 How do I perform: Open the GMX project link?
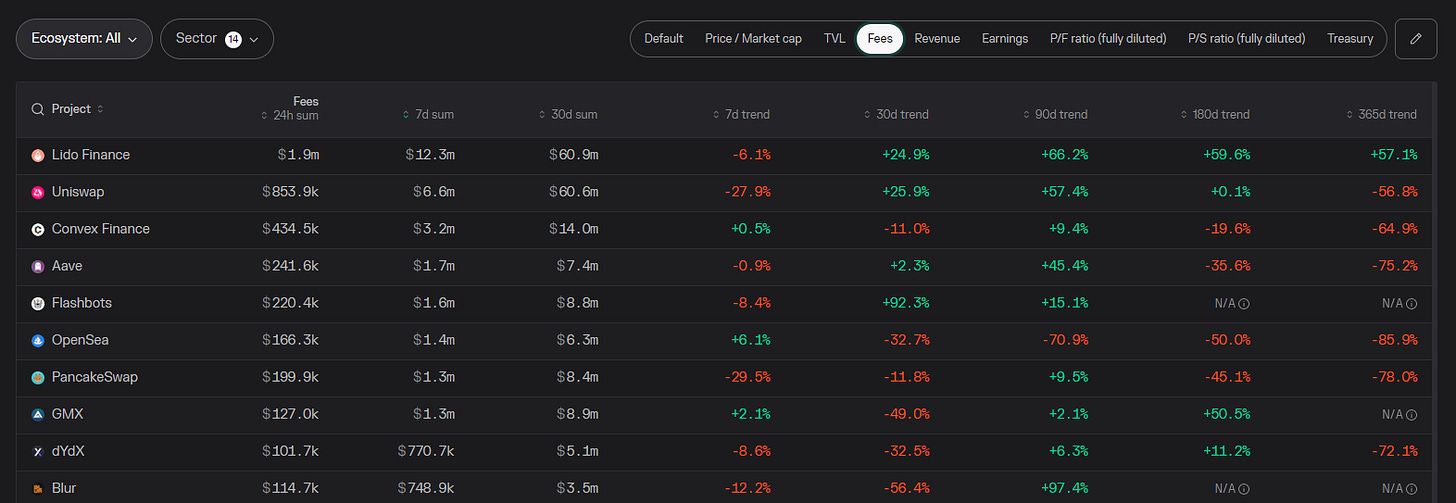pyautogui.click(x=68, y=414)
